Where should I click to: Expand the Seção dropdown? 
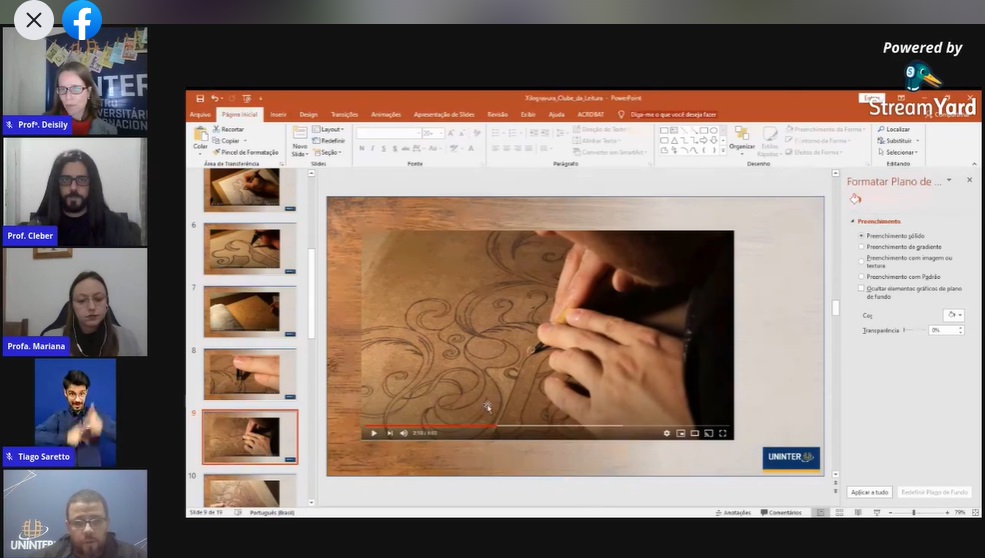point(329,152)
